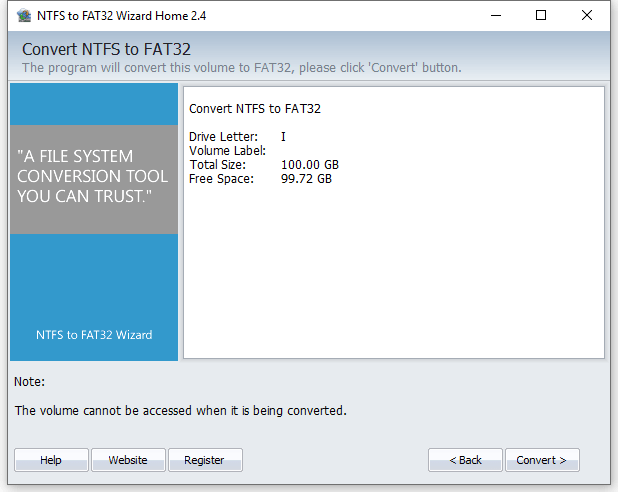Click the app icon in title bar
The width and height of the screenshot is (618, 492).
coord(24,16)
